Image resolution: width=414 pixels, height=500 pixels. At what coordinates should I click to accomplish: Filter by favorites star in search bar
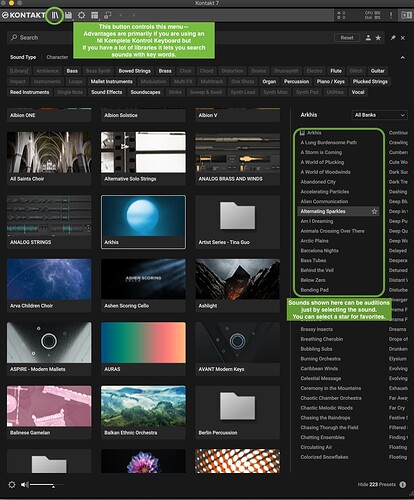pyautogui.click(x=378, y=38)
